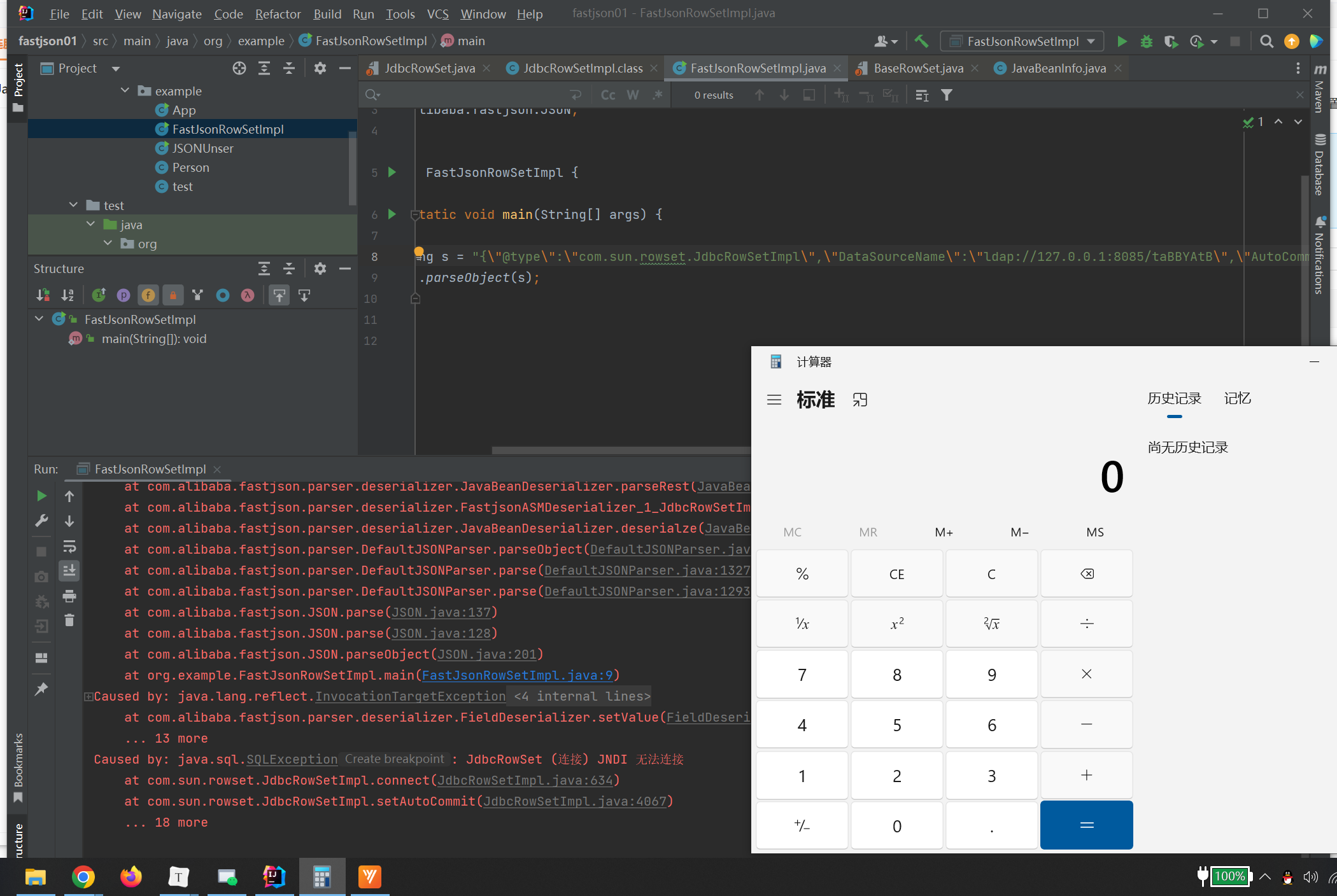Toggle Match Case Cc in search bar
Viewport: 1337px width, 896px height.
coord(608,95)
